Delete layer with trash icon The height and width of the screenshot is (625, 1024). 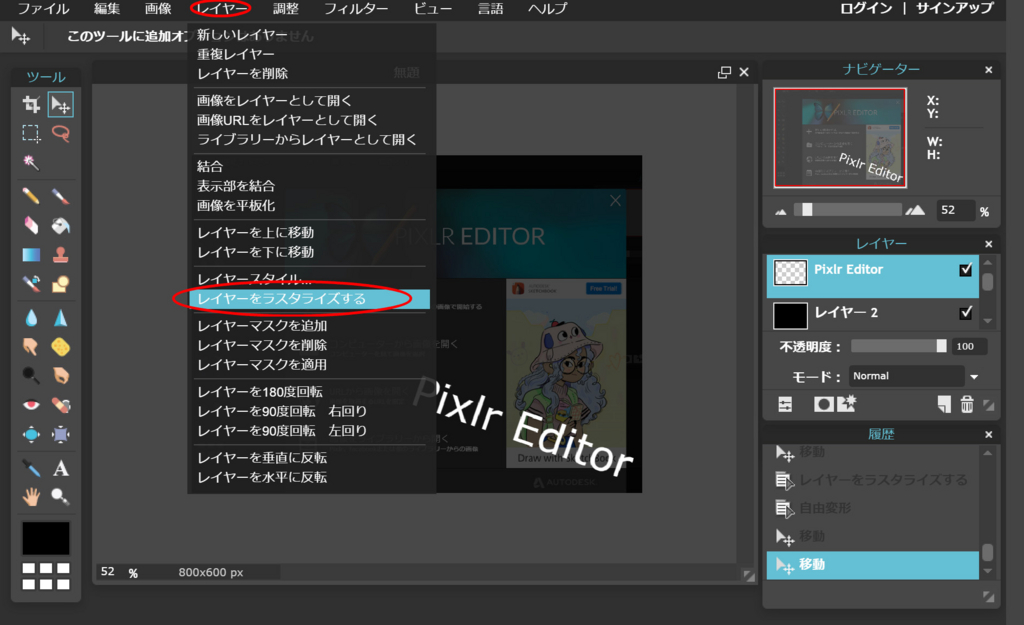tap(967, 405)
